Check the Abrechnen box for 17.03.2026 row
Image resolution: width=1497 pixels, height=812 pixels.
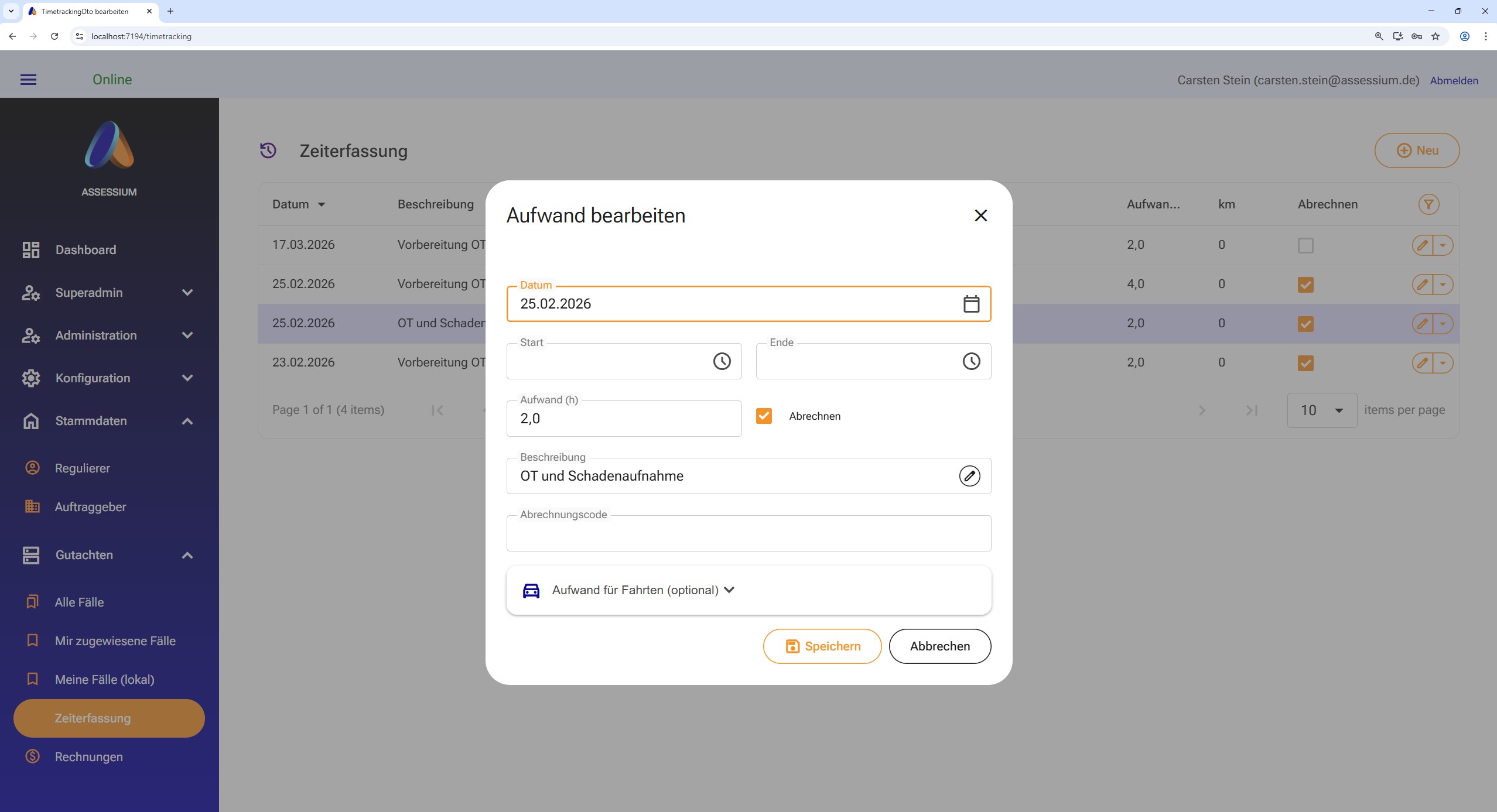(1305, 245)
